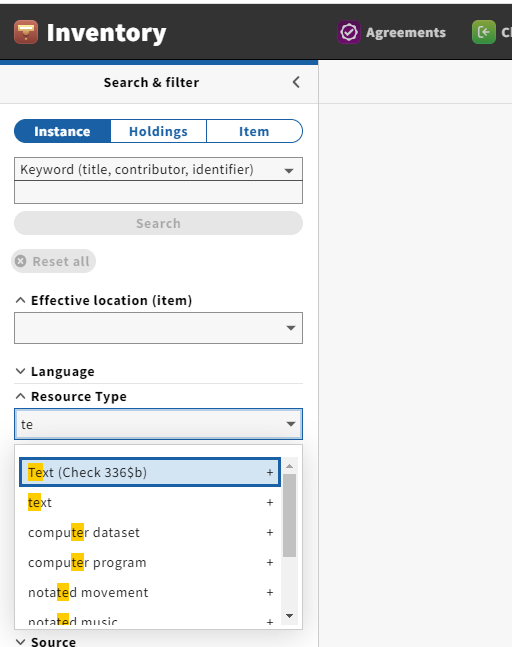Switch to the Holdings segment
Screen dimensions: 512x647
point(158,131)
